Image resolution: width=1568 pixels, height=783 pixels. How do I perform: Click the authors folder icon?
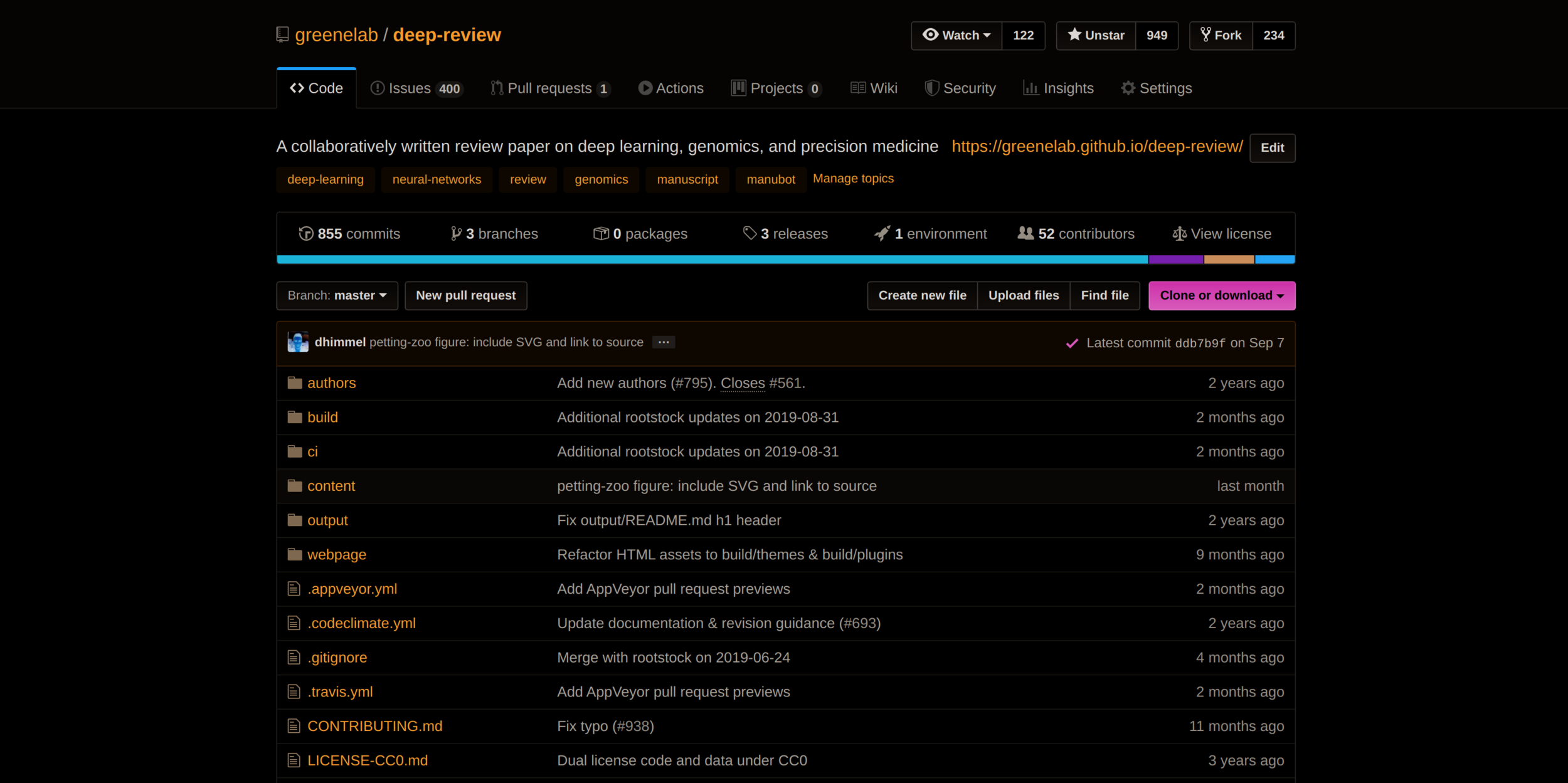click(x=295, y=383)
